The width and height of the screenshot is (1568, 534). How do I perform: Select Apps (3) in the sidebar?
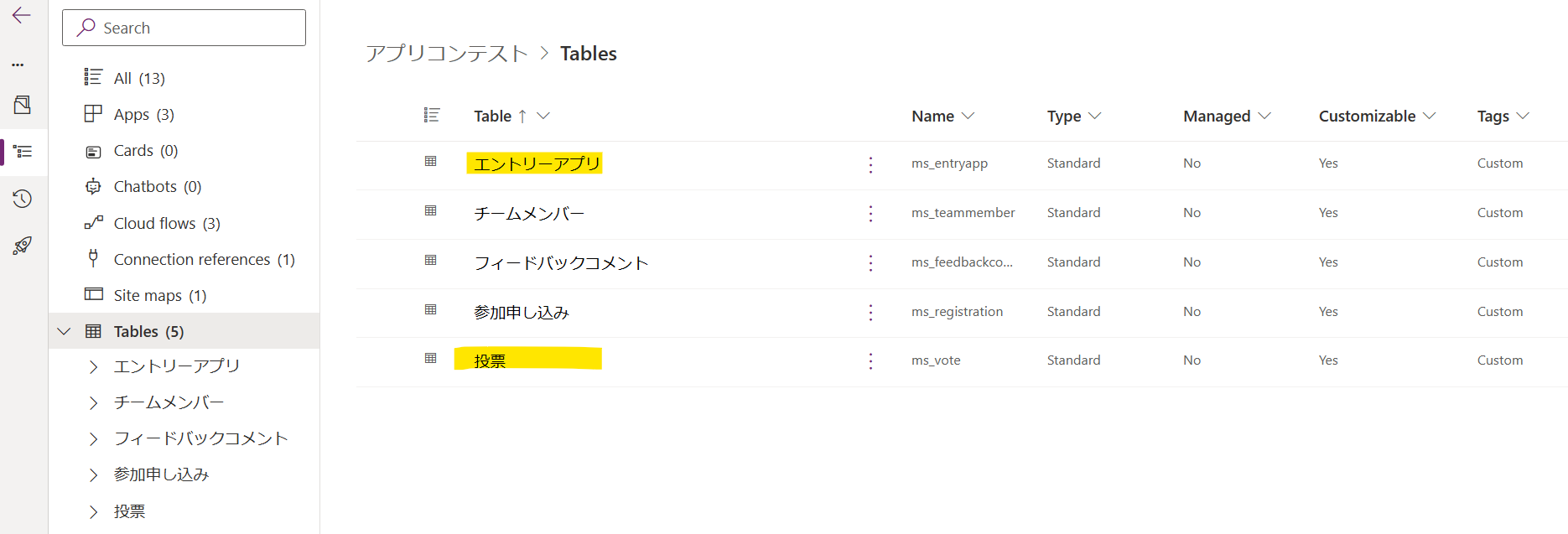(143, 114)
